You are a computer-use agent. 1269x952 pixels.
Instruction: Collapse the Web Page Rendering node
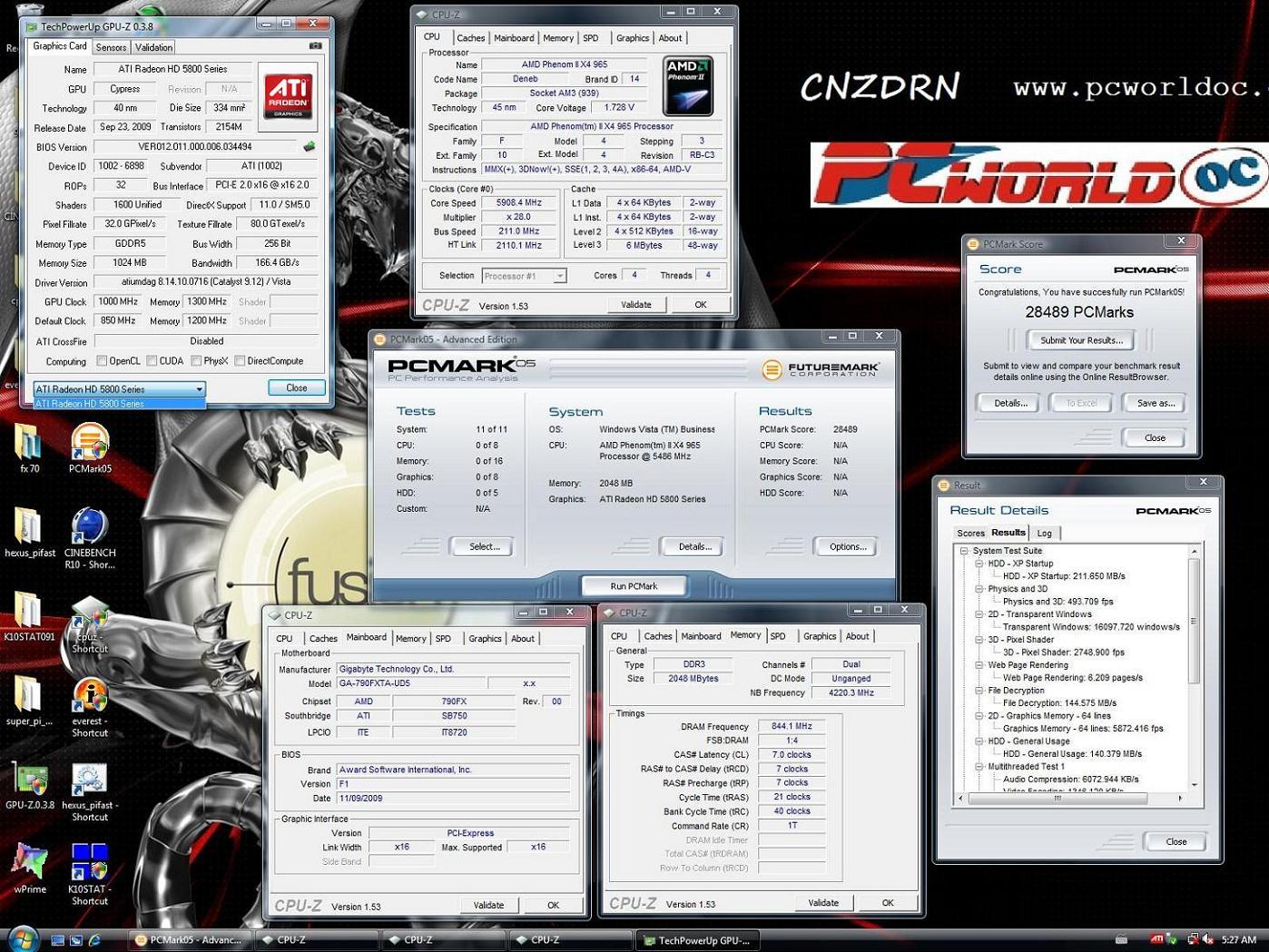979,665
